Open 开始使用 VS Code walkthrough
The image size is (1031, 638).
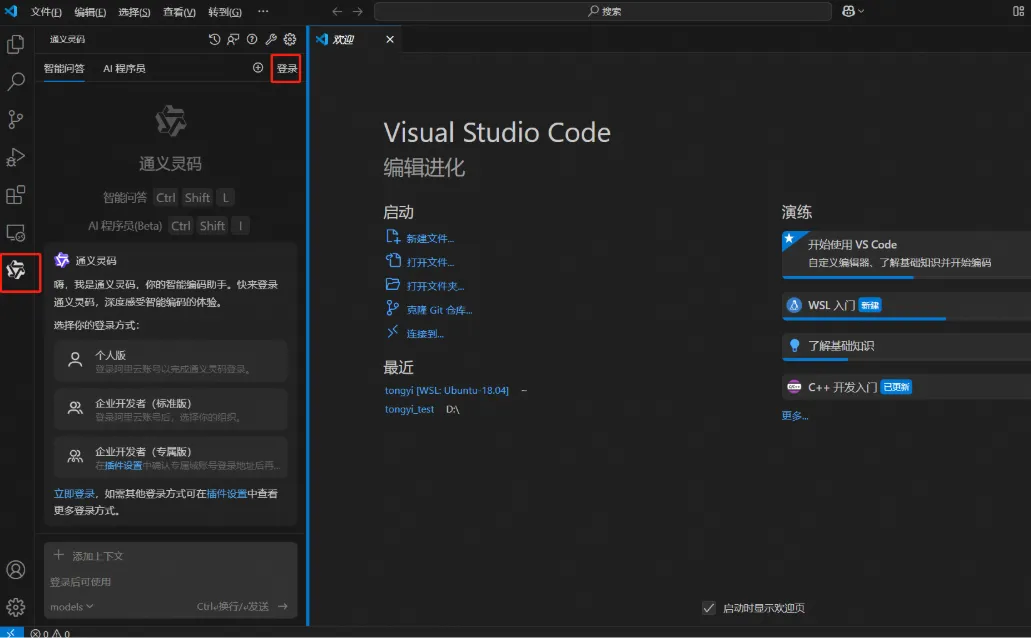tap(906, 254)
